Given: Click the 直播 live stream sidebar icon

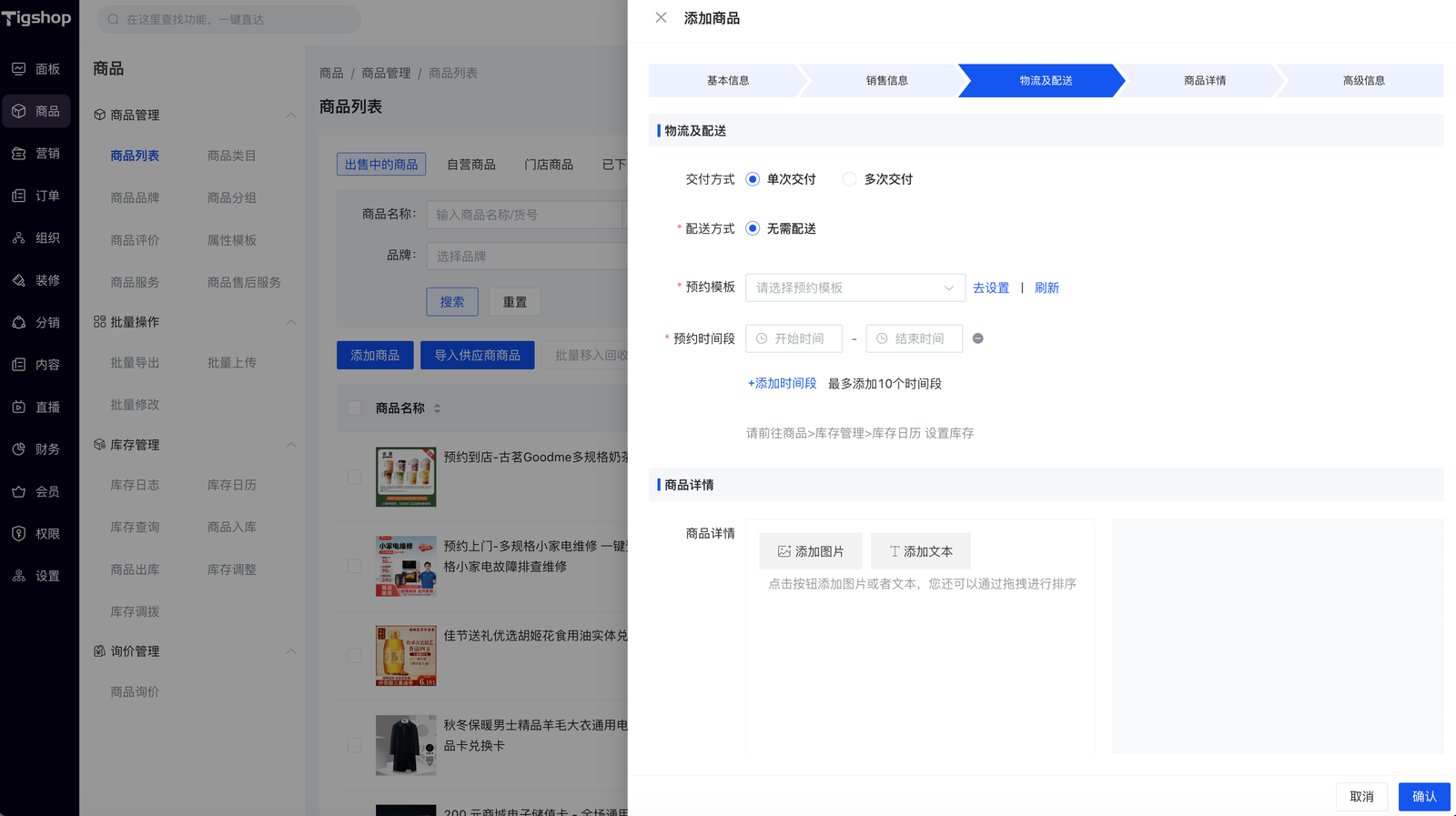Looking at the screenshot, I should 19,407.
